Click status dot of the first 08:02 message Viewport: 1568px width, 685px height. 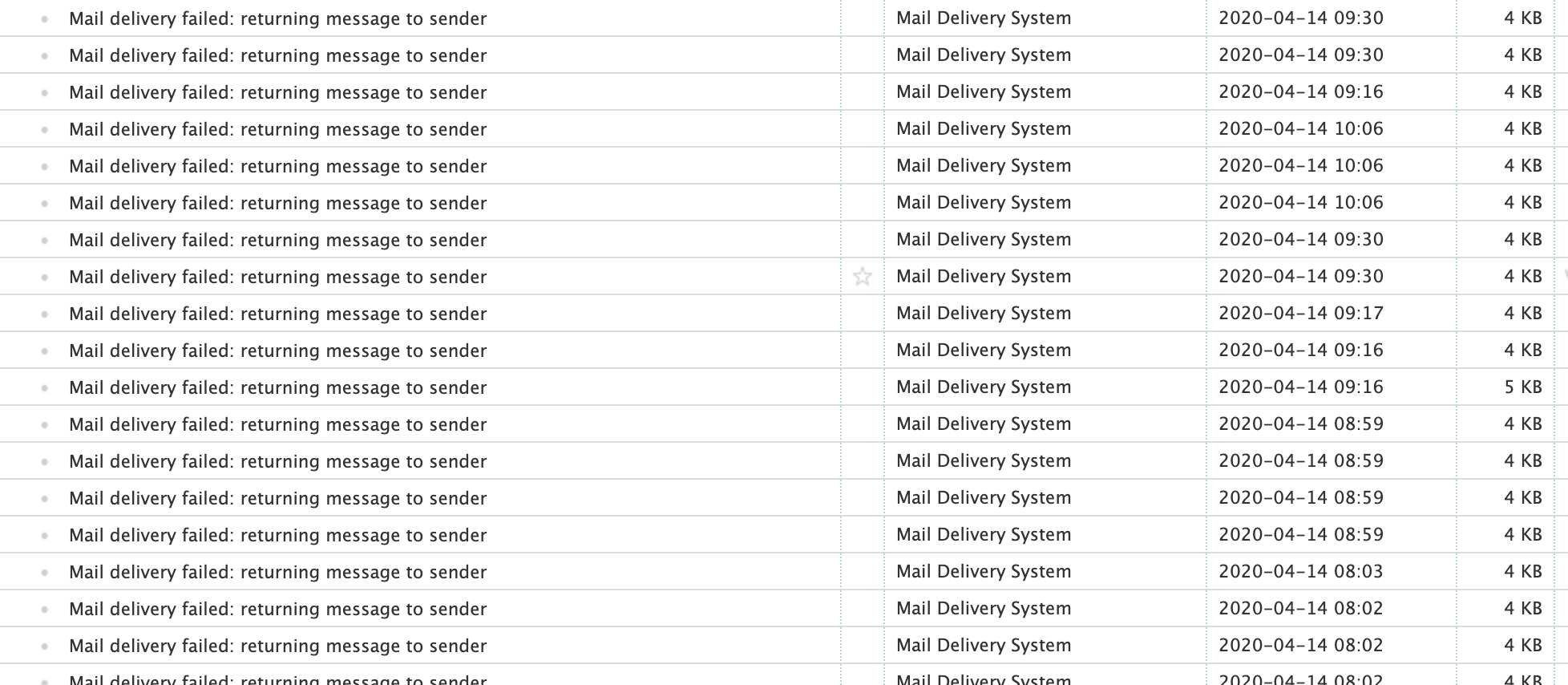pyautogui.click(x=44, y=610)
